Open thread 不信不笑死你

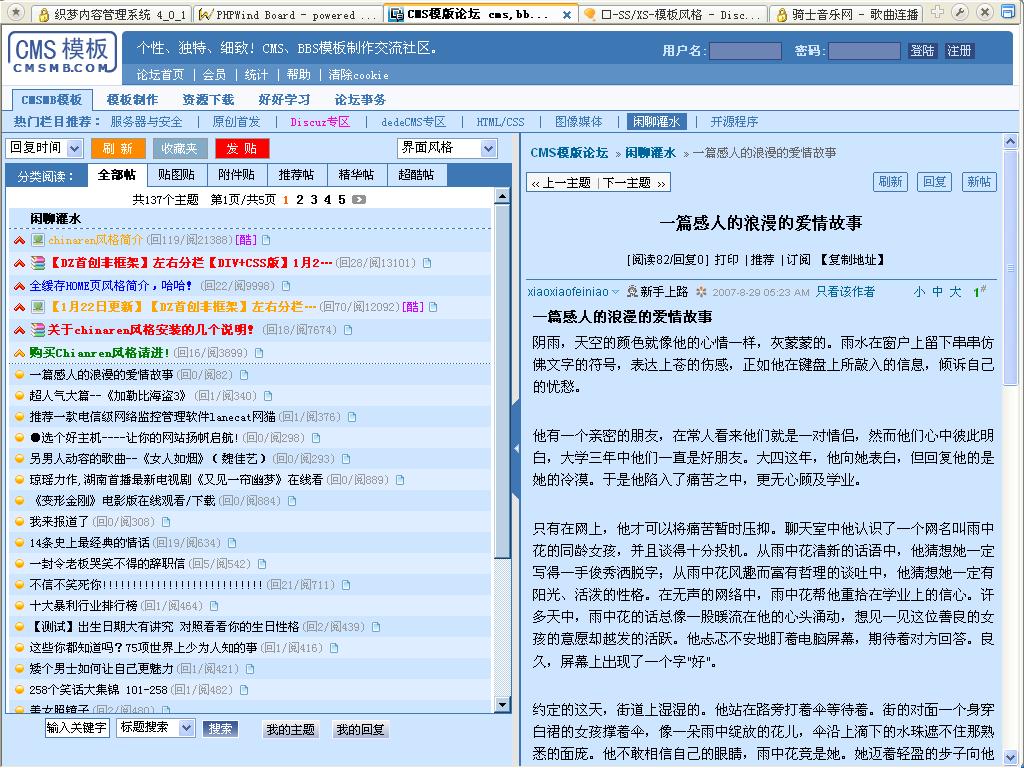click(146, 585)
